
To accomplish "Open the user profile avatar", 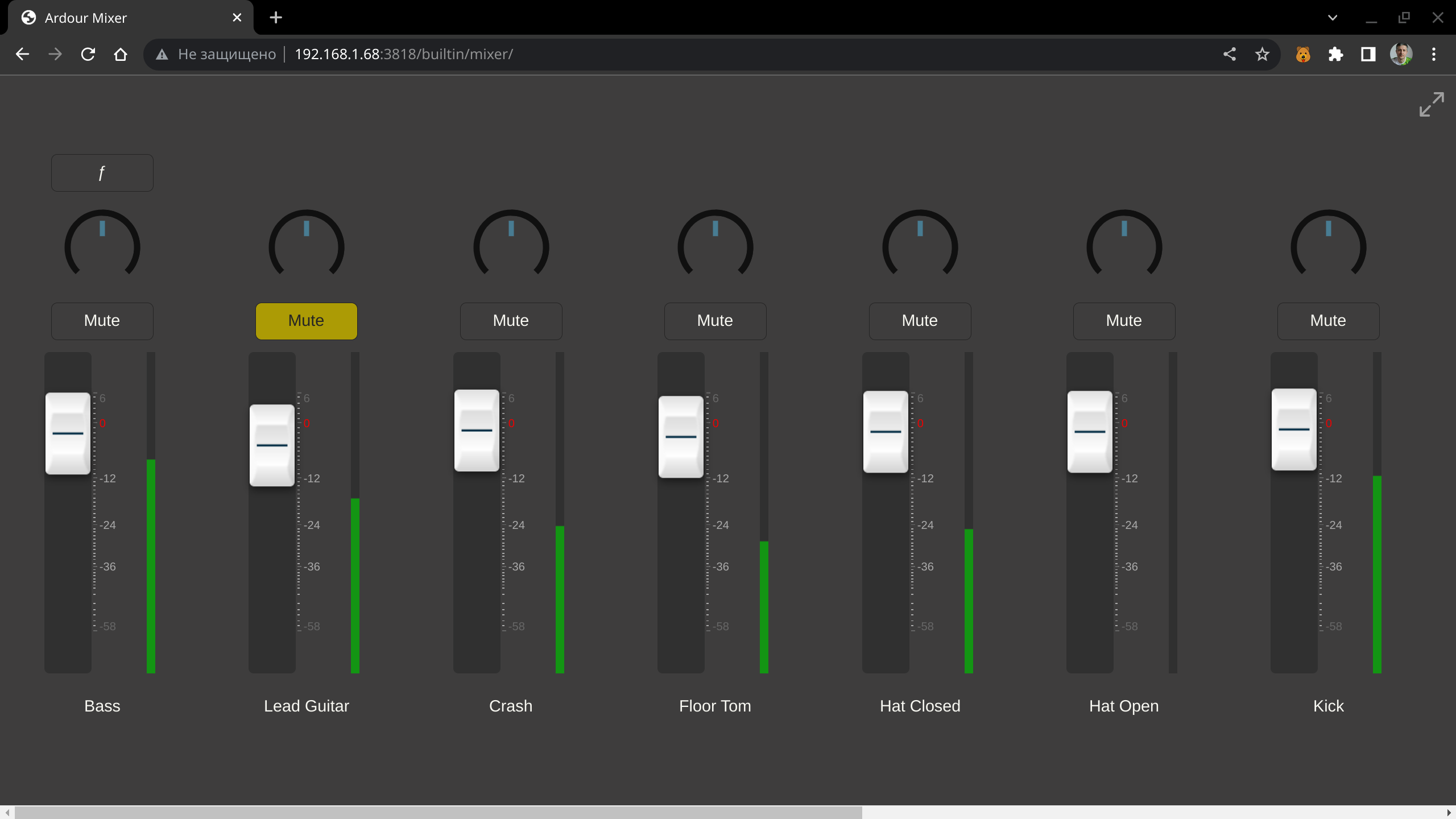I will click(x=1401, y=54).
